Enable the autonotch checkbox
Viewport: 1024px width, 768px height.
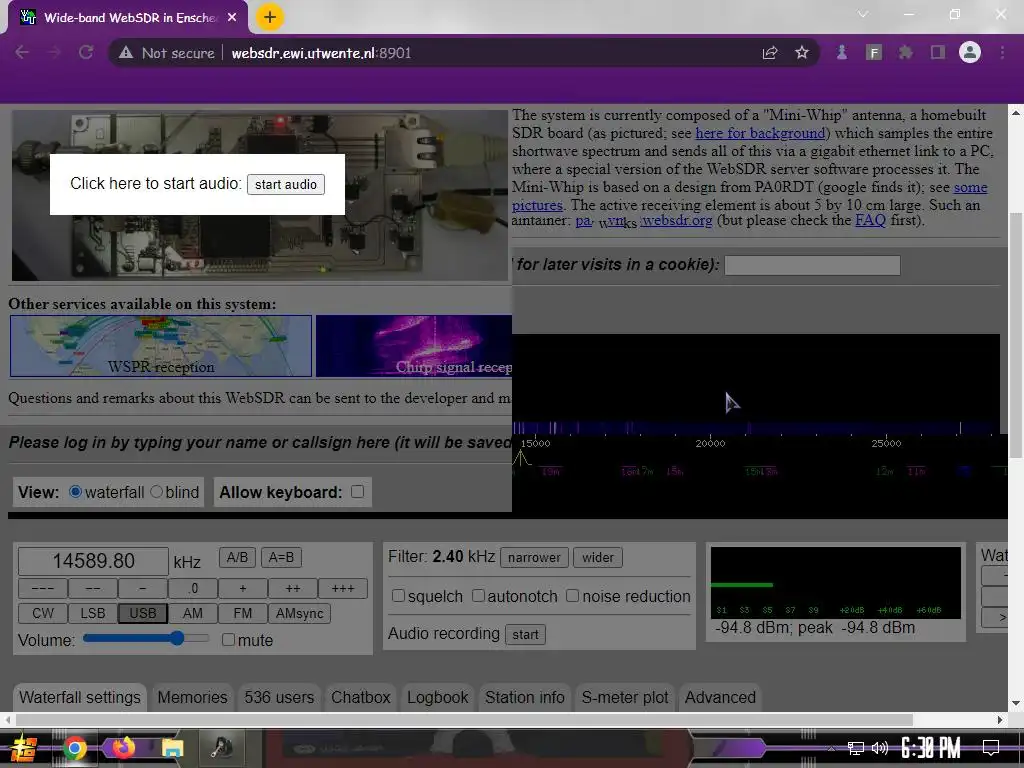click(478, 596)
